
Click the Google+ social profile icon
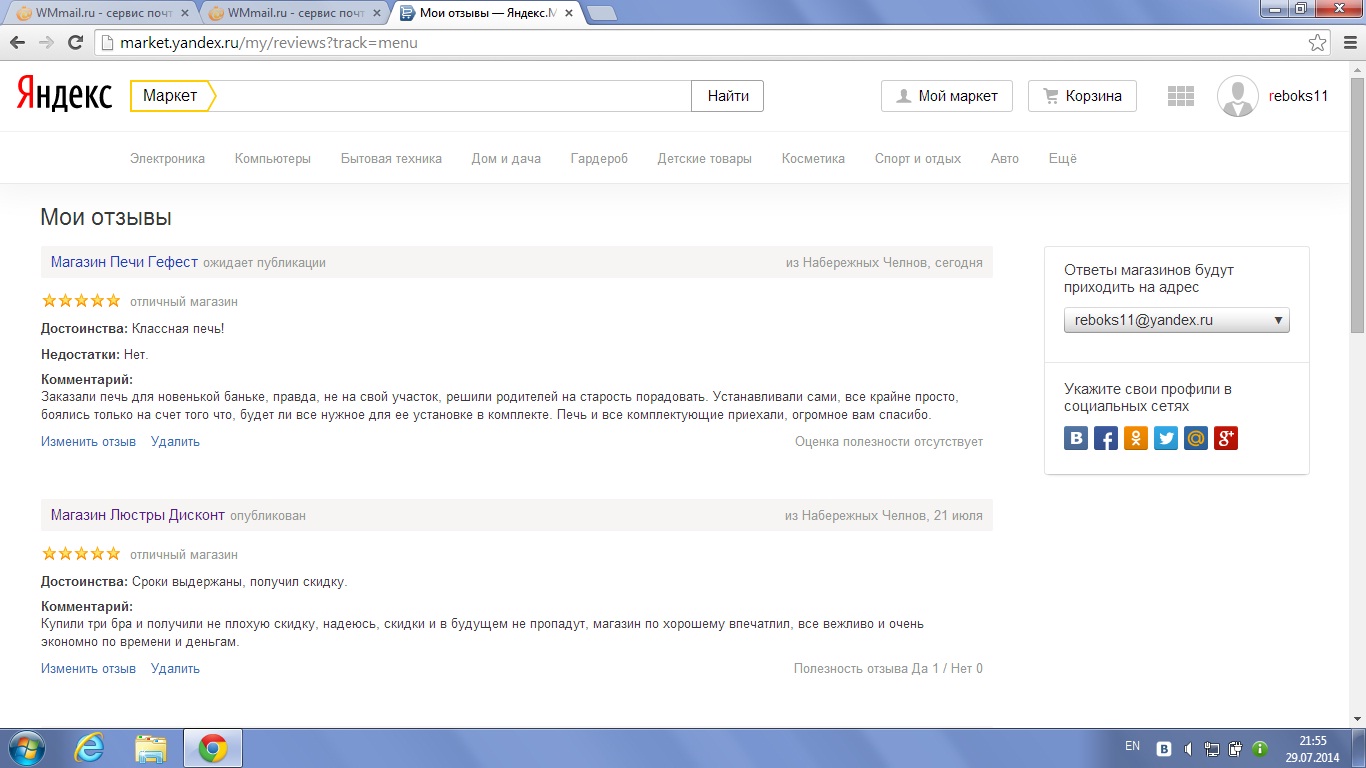point(1226,438)
